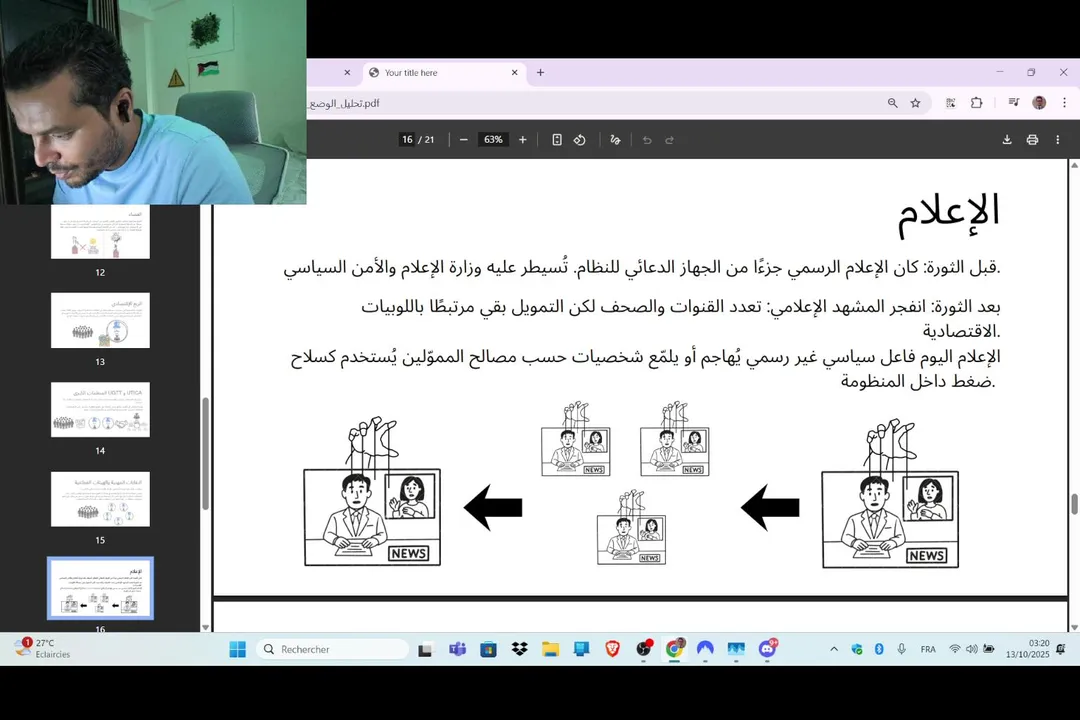Click the PDF page vertical scrollbar thumb
The width and height of the screenshot is (1080, 720).
pyautogui.click(x=1074, y=504)
